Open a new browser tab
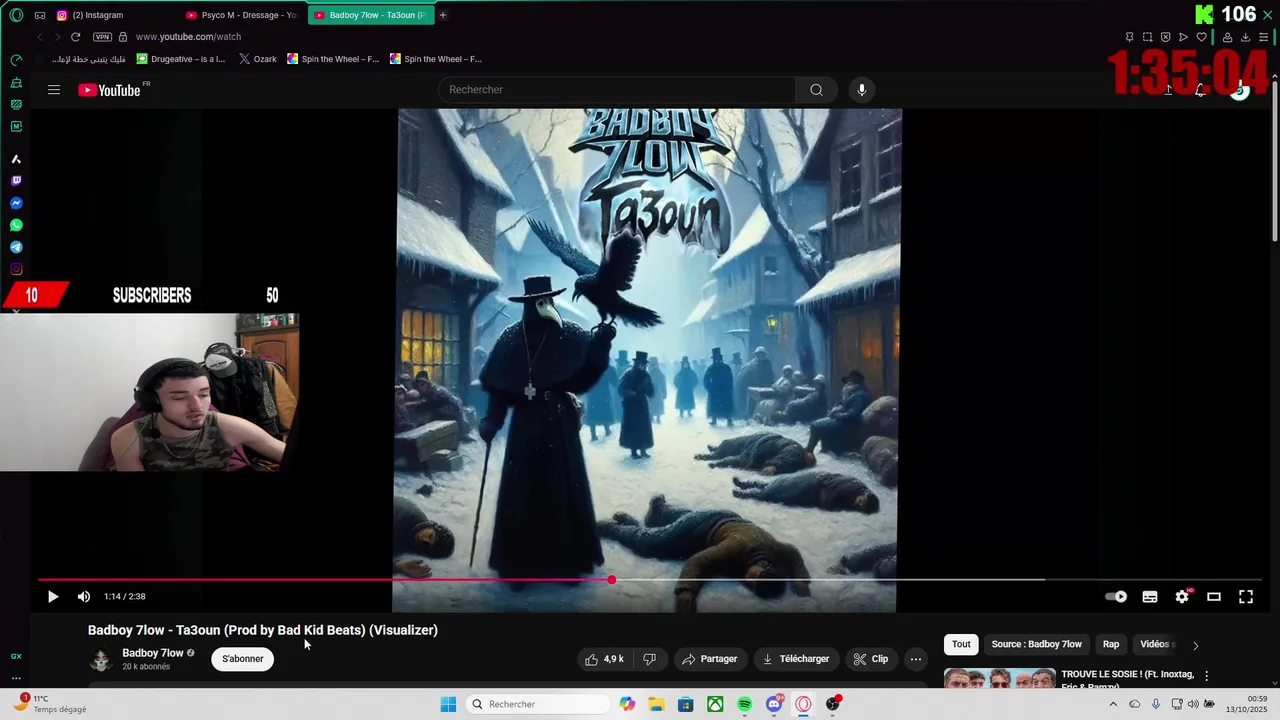Viewport: 1280px width, 720px height. pos(443,15)
